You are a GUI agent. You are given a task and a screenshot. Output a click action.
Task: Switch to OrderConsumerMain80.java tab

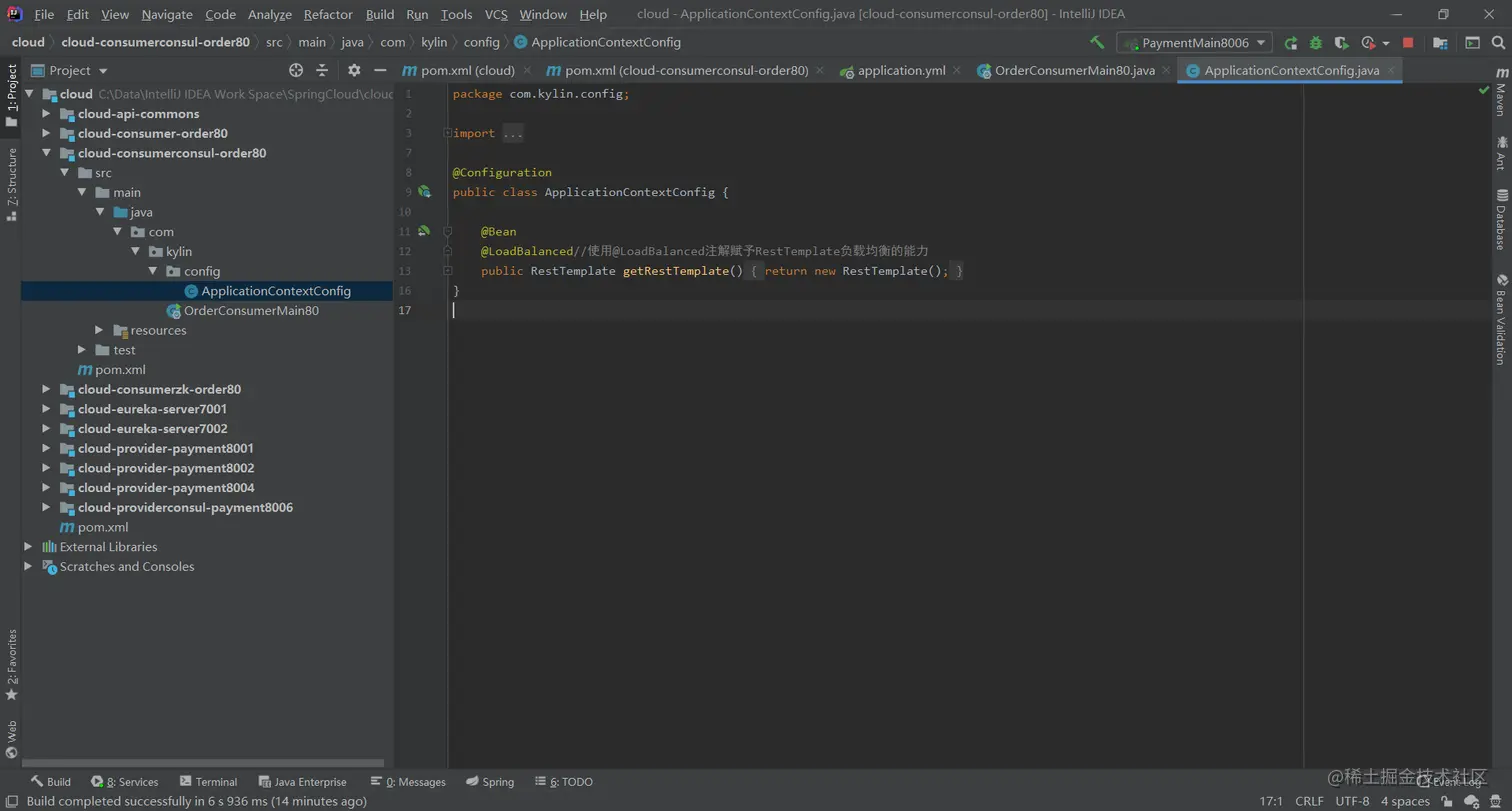[1075, 70]
